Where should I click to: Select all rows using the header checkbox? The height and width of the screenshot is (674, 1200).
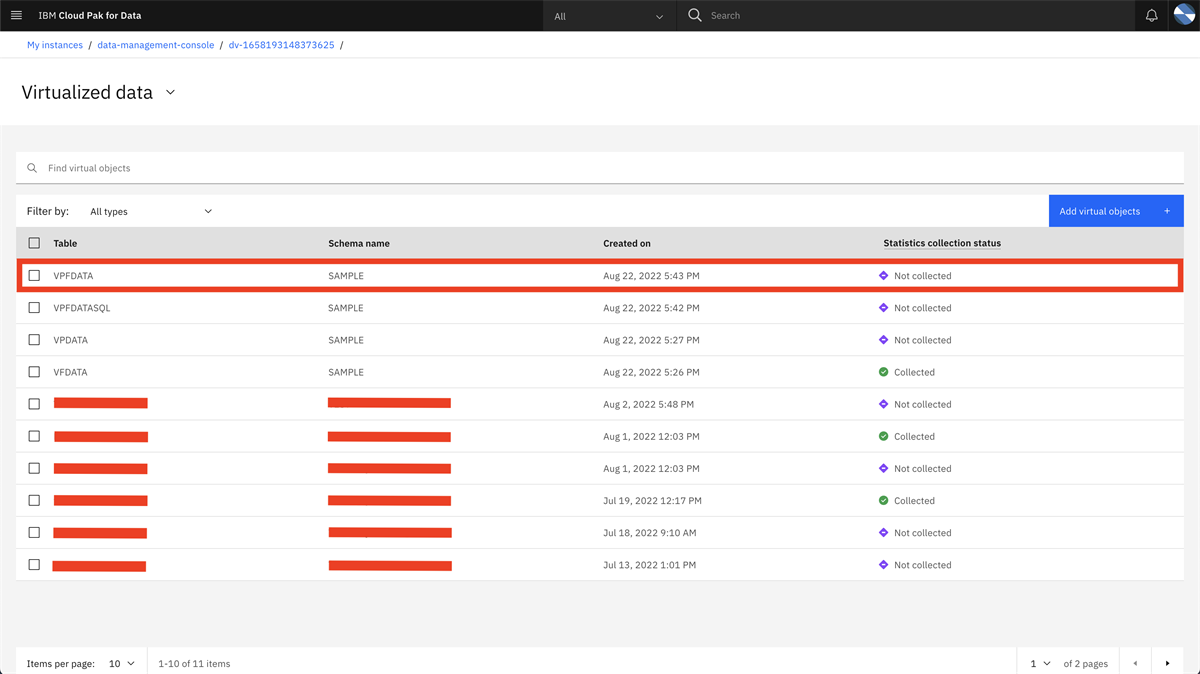tap(33, 242)
